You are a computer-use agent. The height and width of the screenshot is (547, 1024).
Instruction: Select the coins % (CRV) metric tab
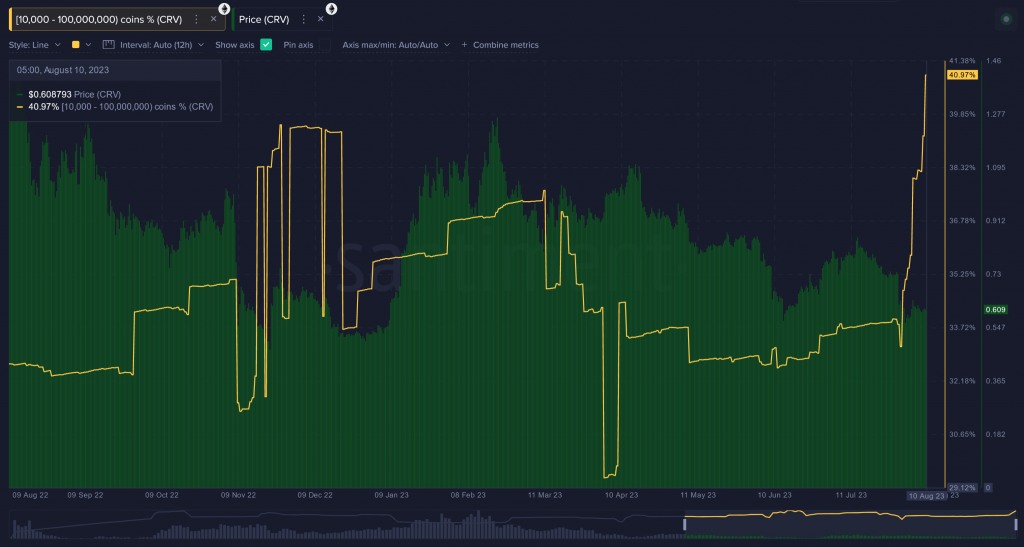pyautogui.click(x=100, y=19)
